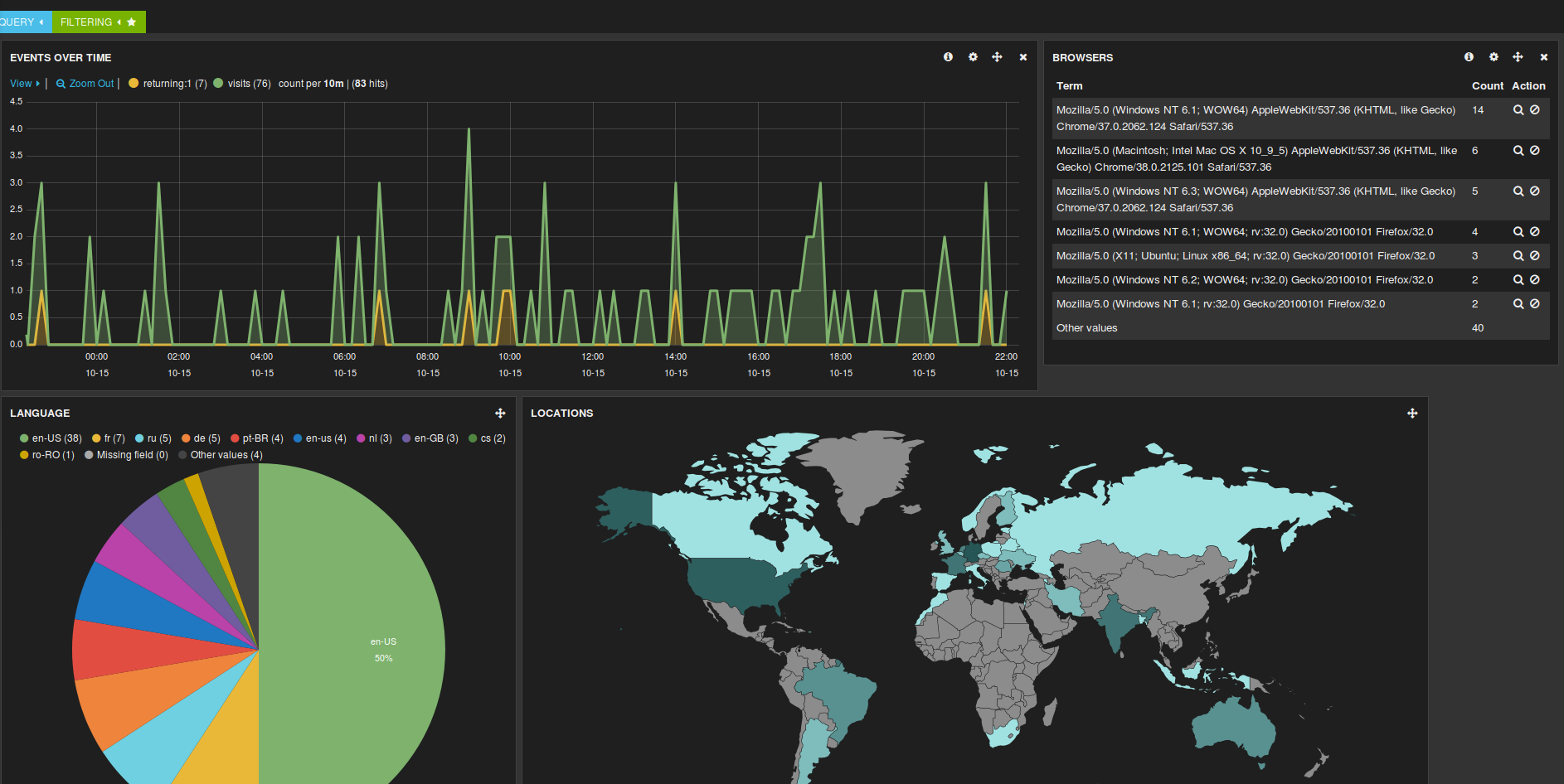
Task: Click move handle on Browsers panel
Action: [x=1518, y=57]
